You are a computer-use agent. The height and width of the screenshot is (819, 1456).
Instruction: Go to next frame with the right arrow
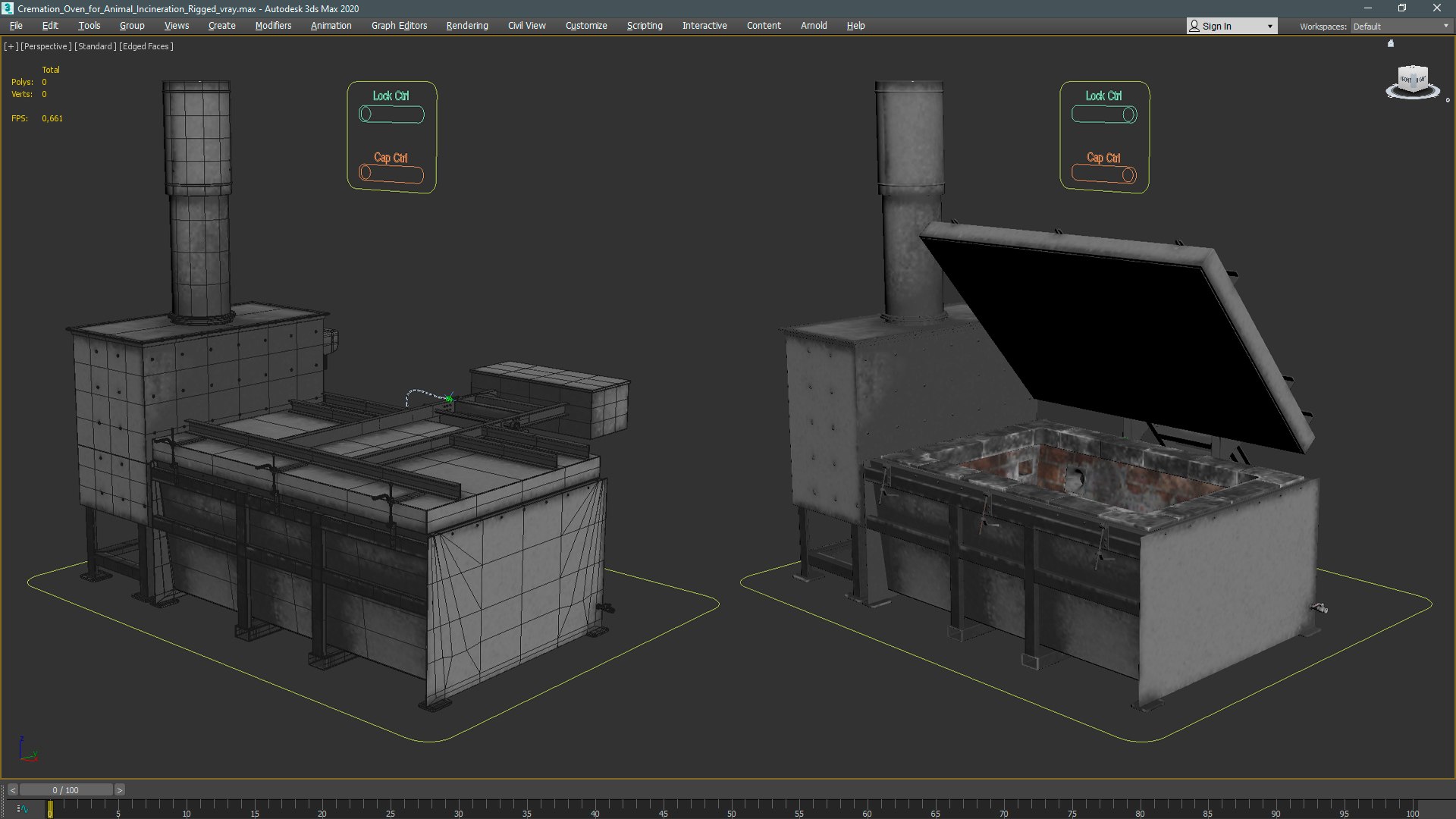point(119,790)
